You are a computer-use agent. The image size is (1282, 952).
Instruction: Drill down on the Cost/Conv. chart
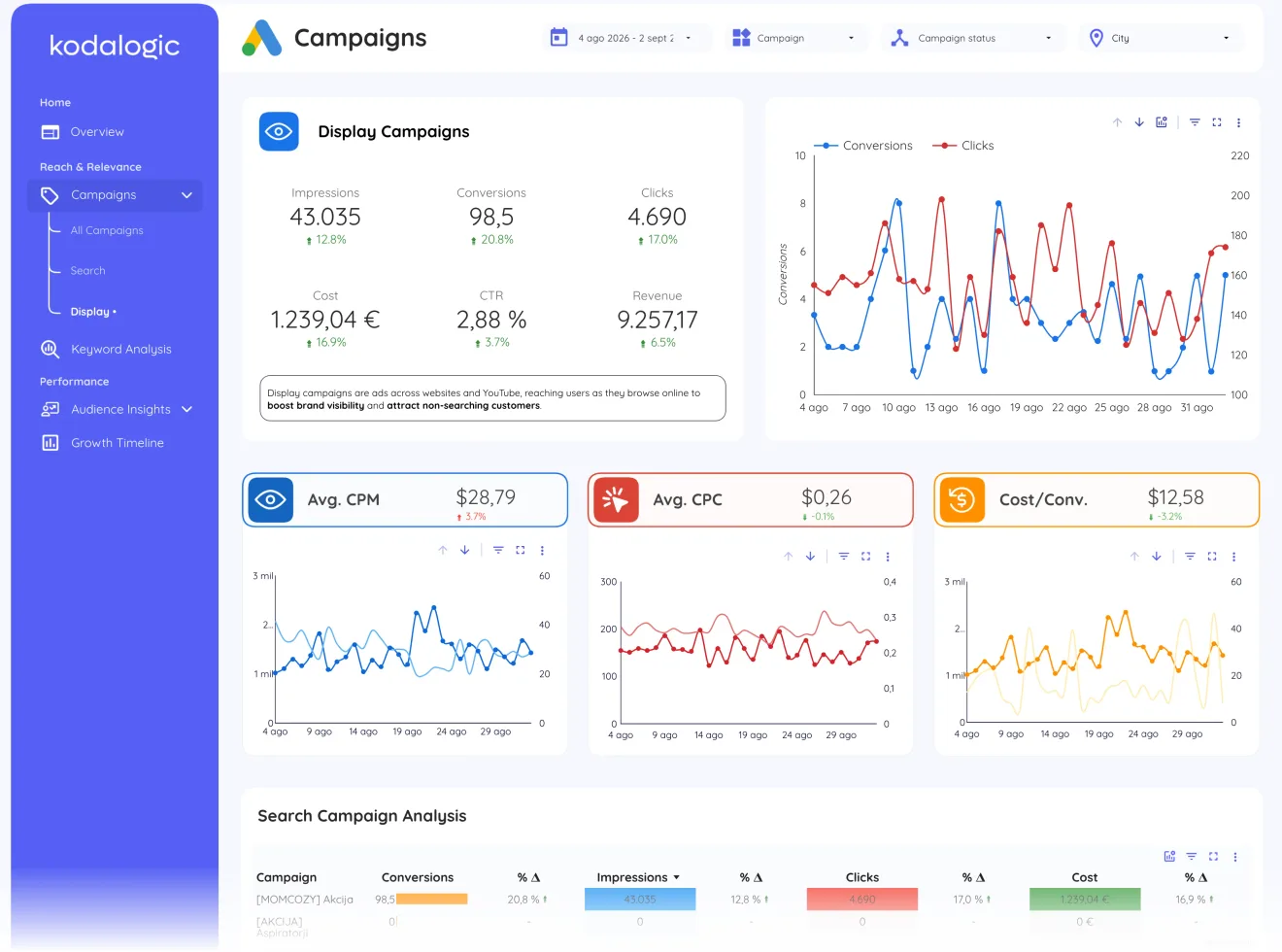[1157, 557]
